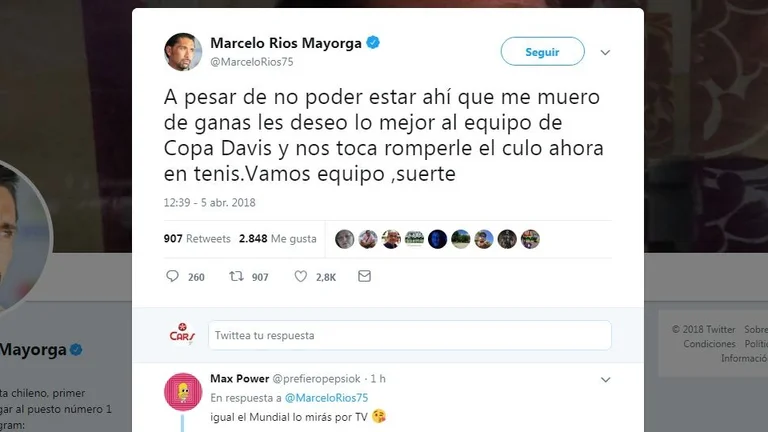768x432 pixels.
Task: Open Marcelo Rios profile avatar in tweet
Action: pos(183,52)
